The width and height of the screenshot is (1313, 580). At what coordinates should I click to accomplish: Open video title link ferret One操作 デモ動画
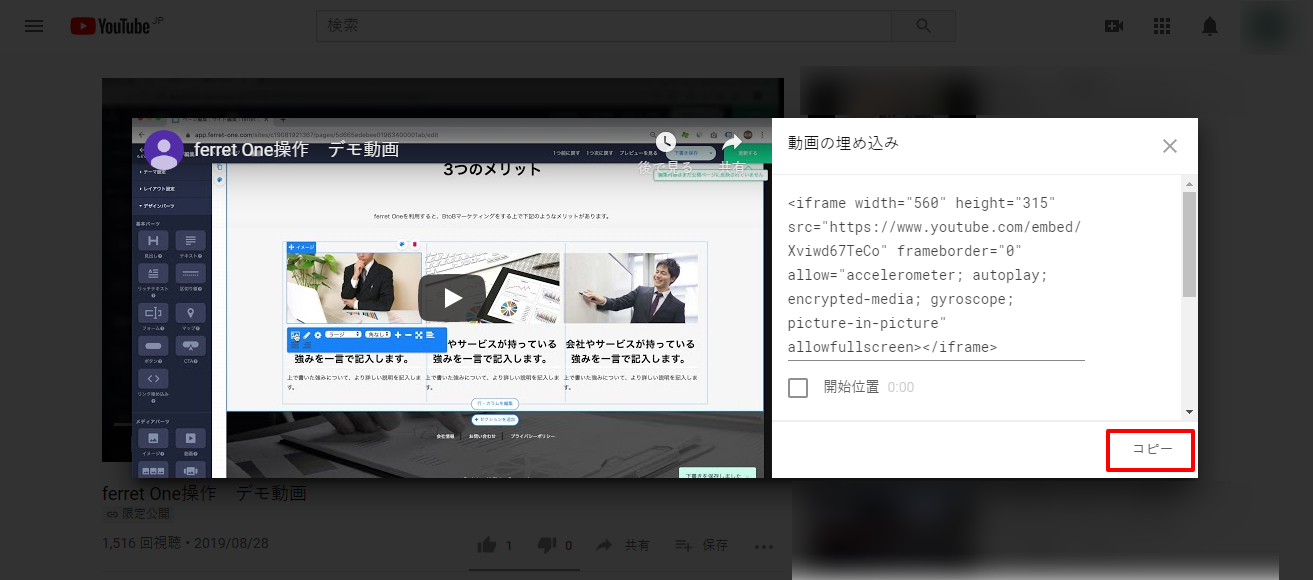pos(296,150)
